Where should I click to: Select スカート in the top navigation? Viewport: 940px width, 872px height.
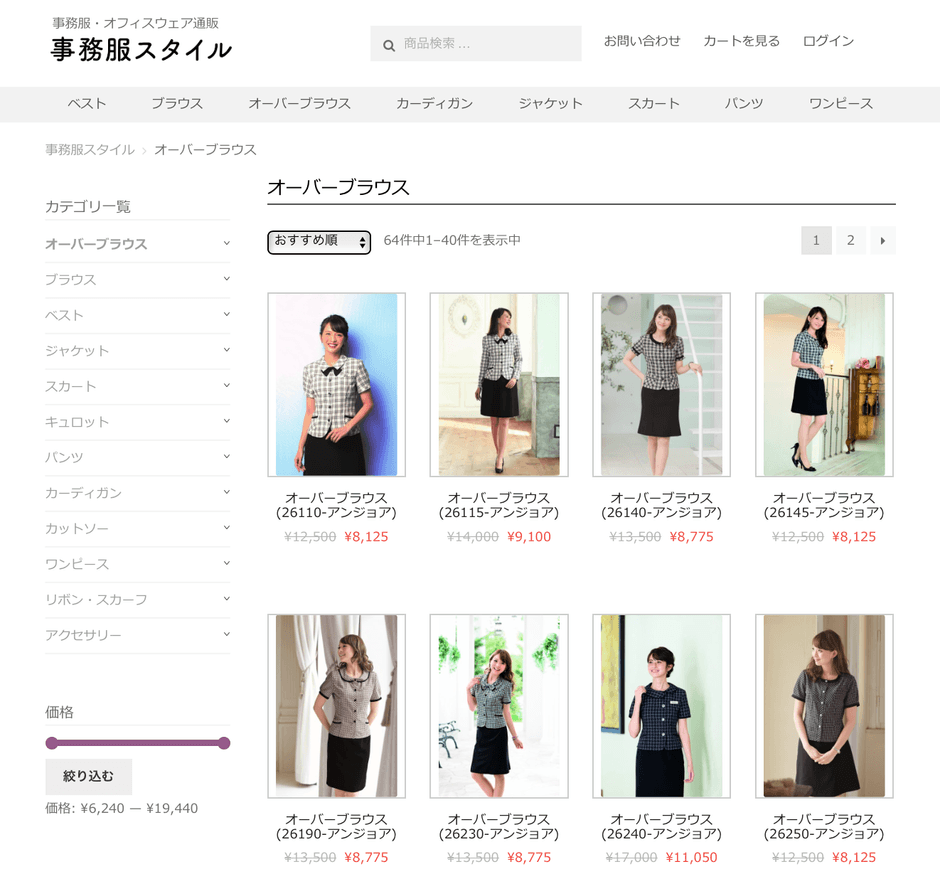(x=653, y=103)
